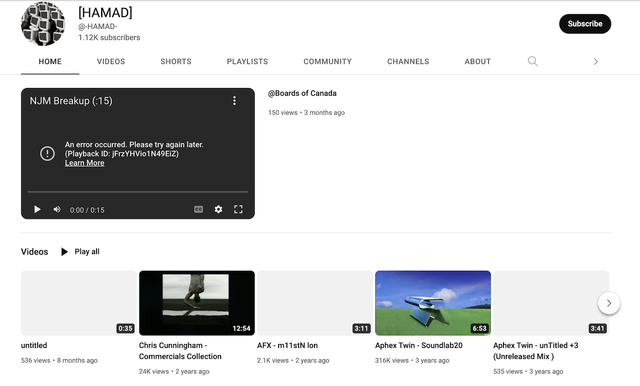The width and height of the screenshot is (640, 386).
Task: Click the video progress bar
Action: point(138,191)
